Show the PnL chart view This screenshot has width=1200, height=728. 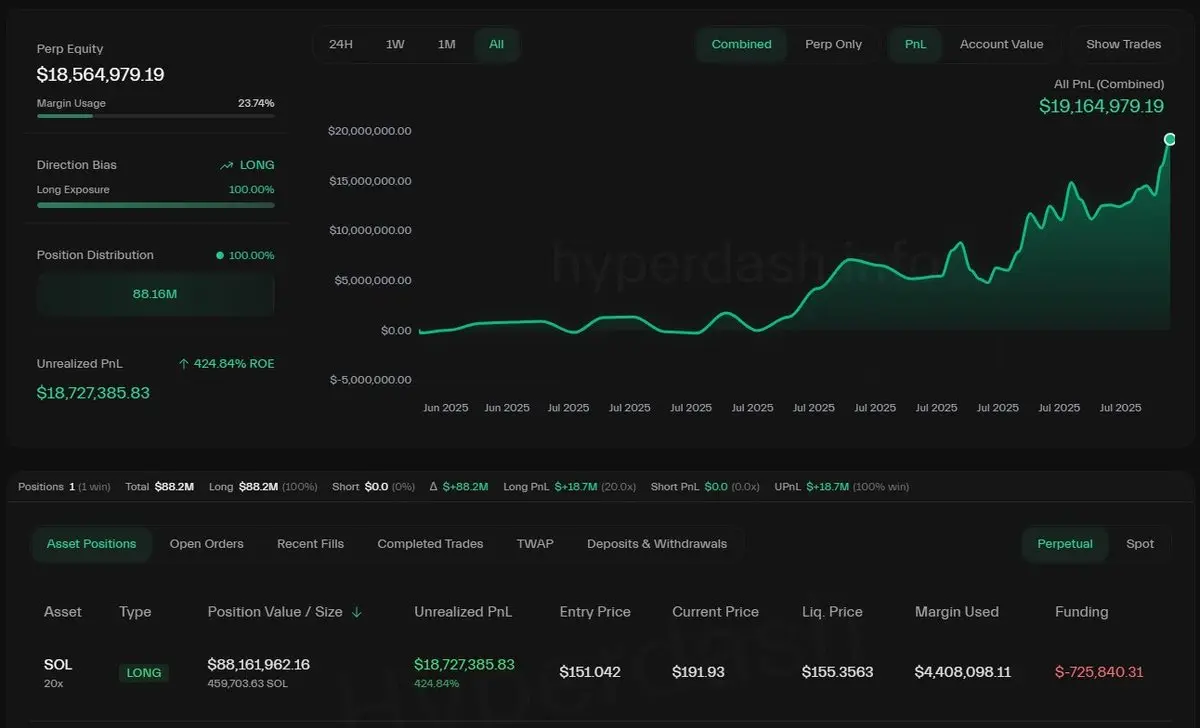tap(915, 45)
